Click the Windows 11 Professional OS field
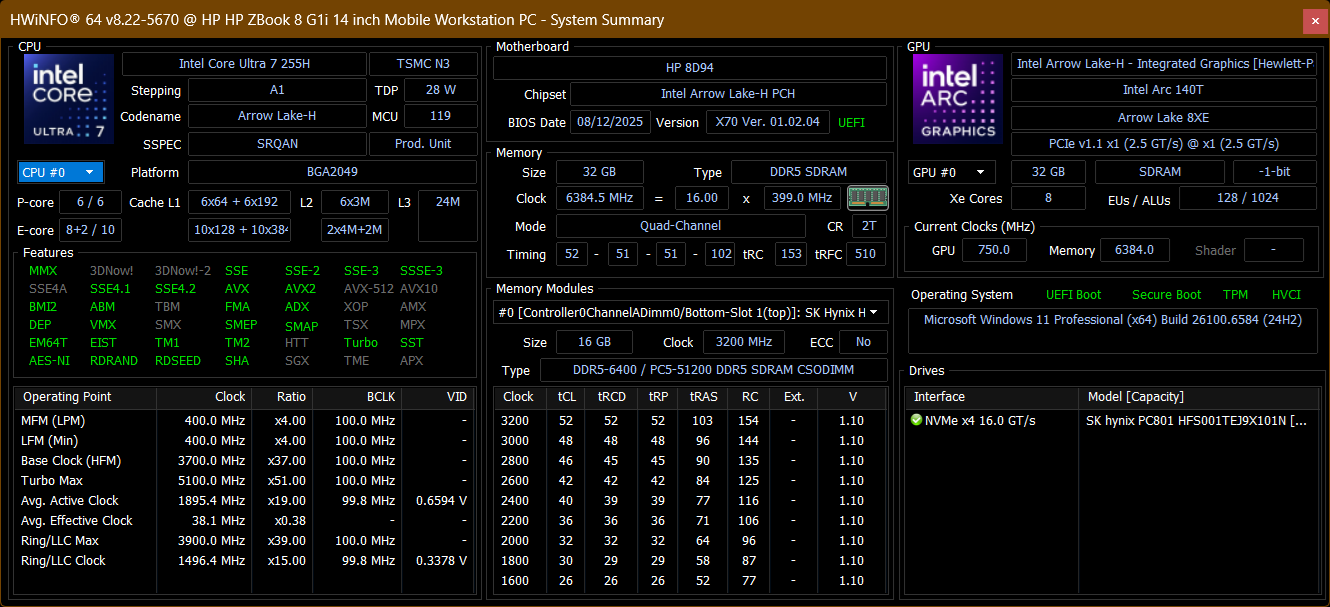The height and width of the screenshot is (607, 1330). [1112, 320]
